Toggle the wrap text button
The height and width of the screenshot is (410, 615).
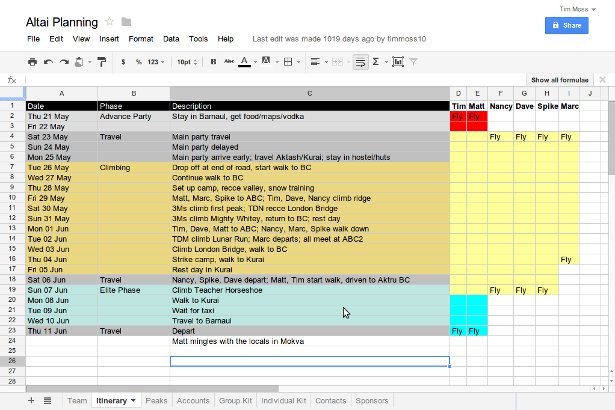tap(360, 62)
